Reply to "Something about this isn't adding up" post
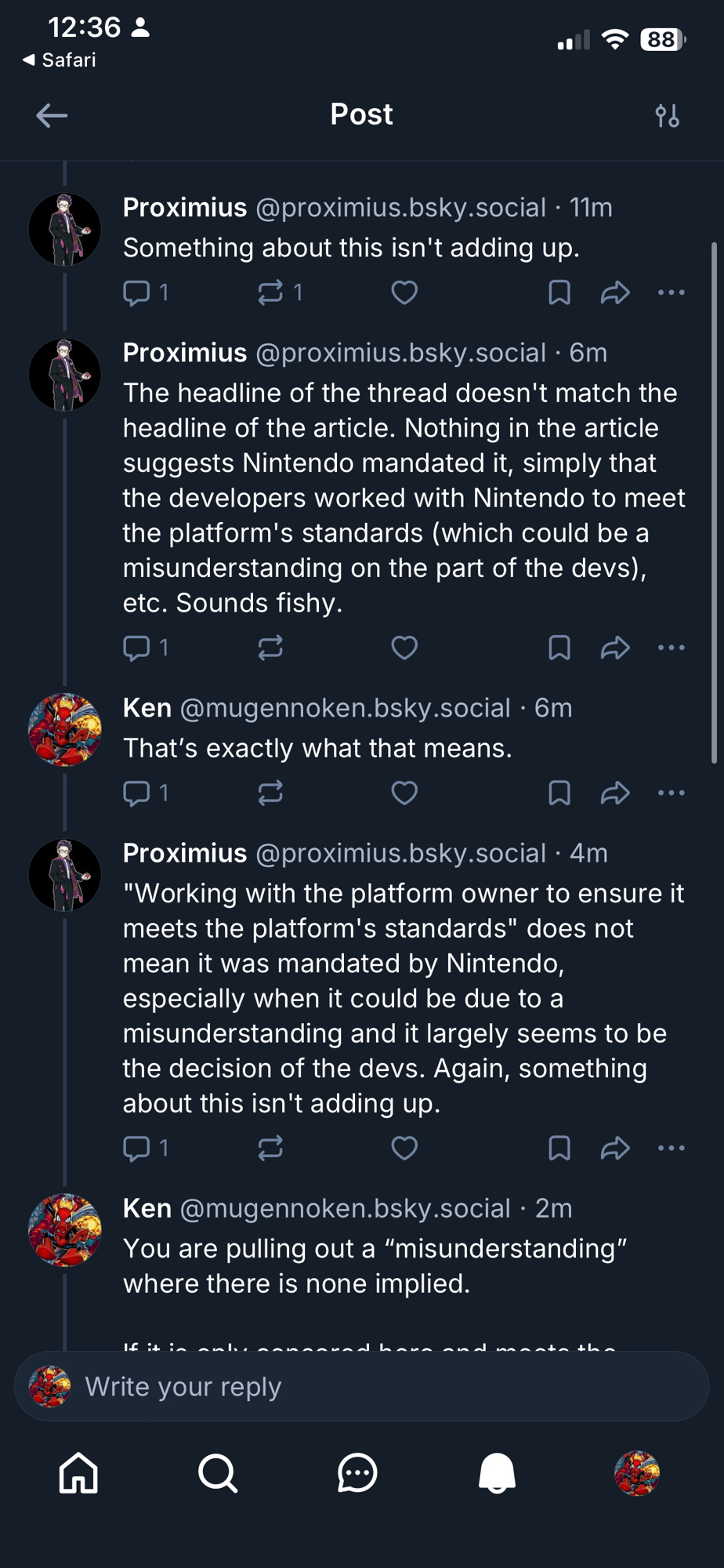 tap(137, 292)
